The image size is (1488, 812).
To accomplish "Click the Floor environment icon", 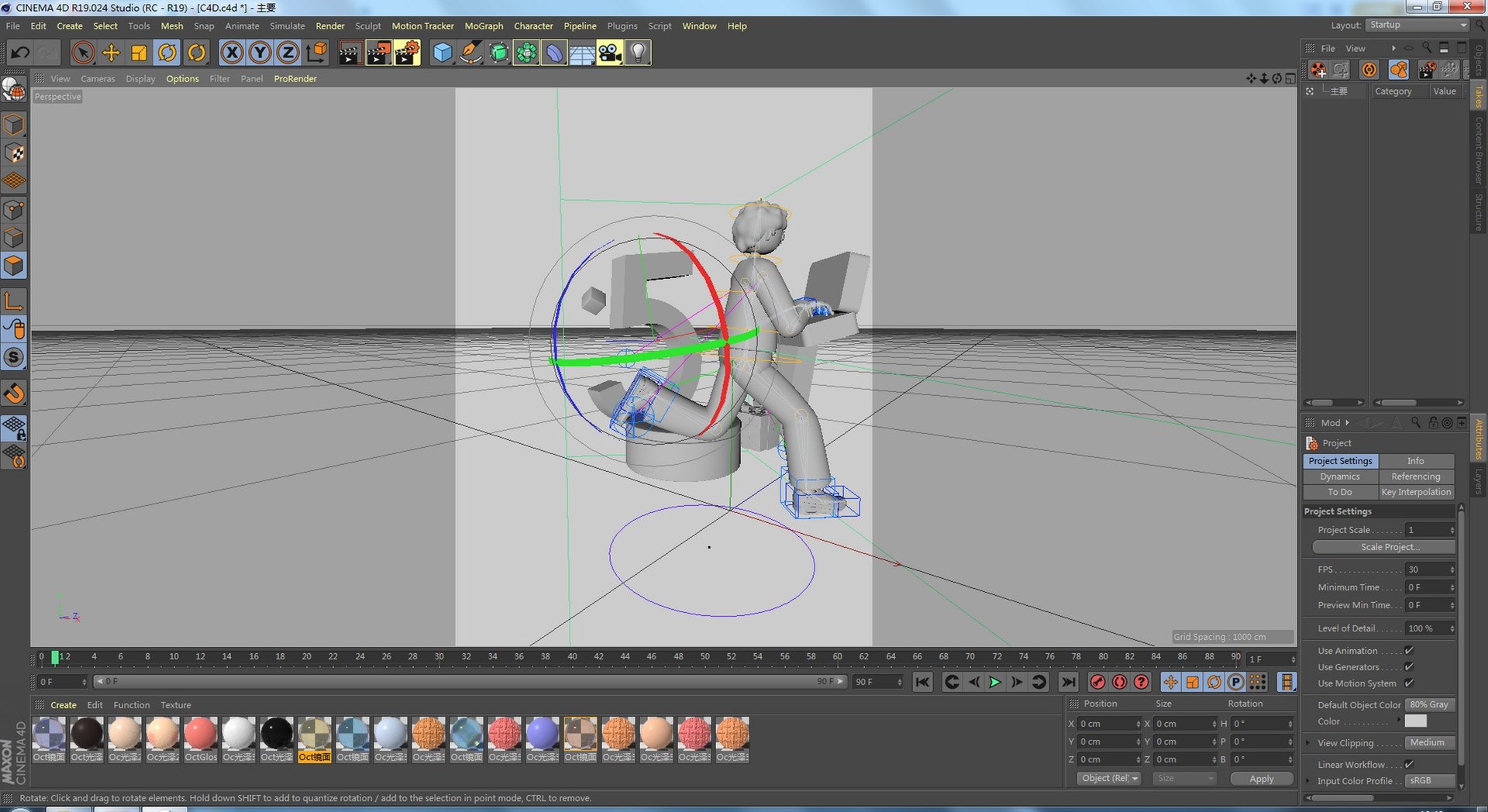I will 582,53.
